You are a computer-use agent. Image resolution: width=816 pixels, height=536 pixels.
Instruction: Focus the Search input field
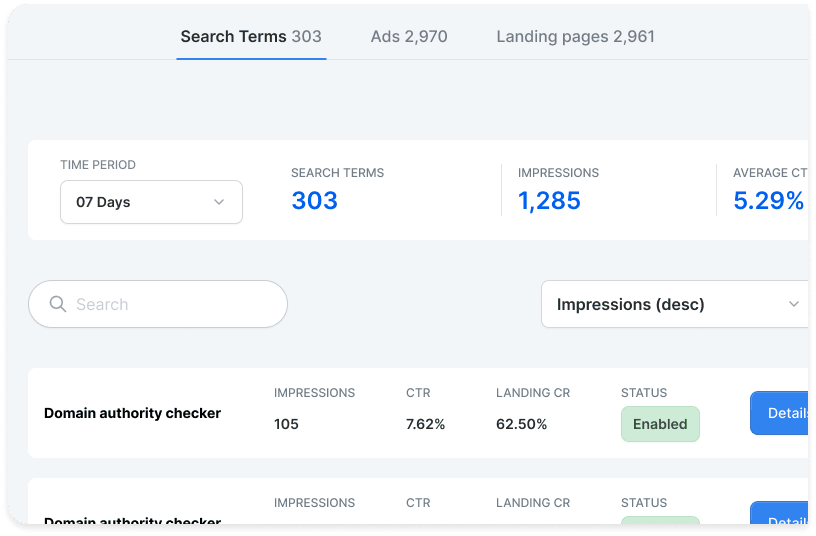pos(158,304)
